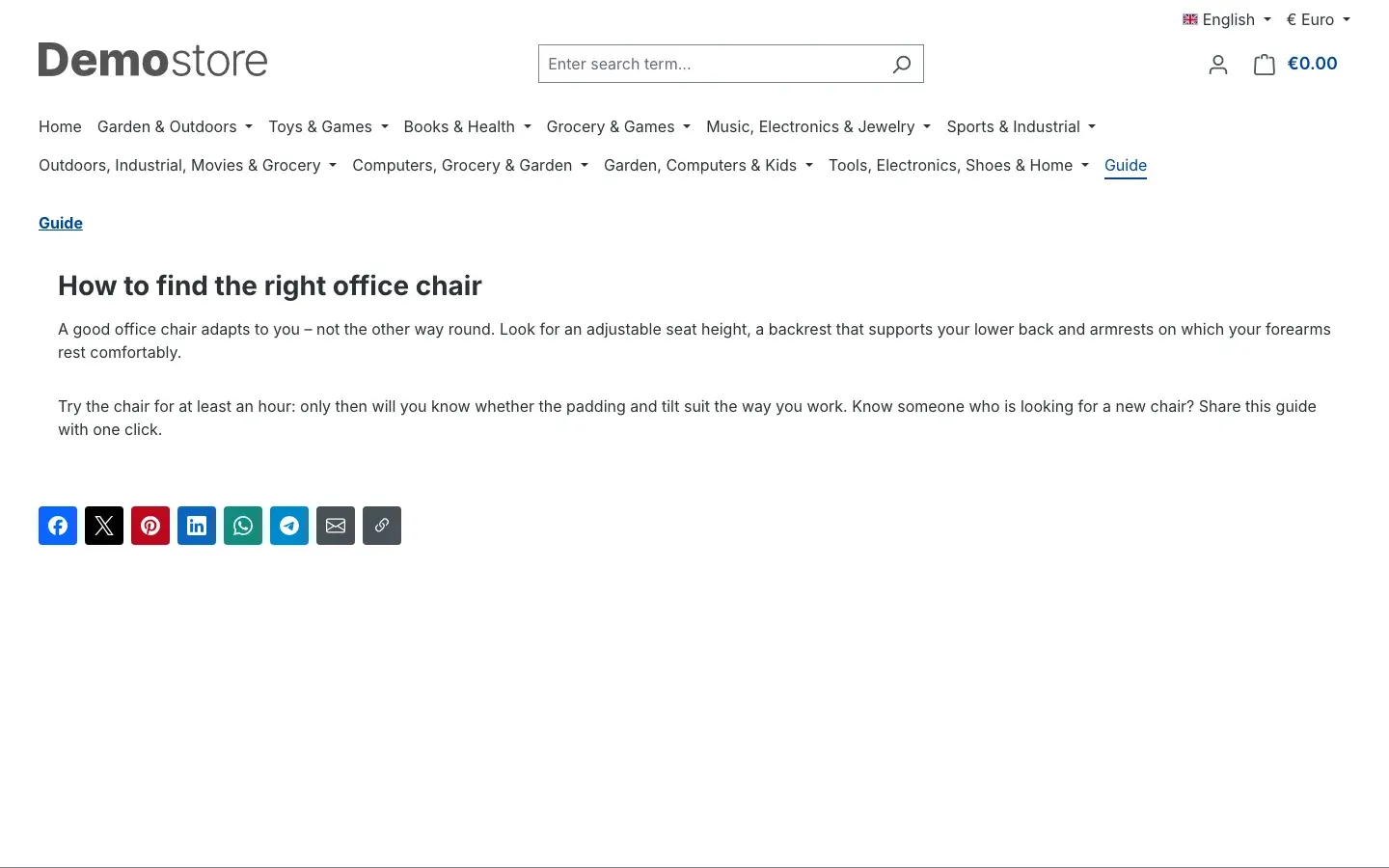Viewport: 1389px width, 868px height.
Task: Pin the guide on Pinterest
Action: pyautogui.click(x=150, y=526)
